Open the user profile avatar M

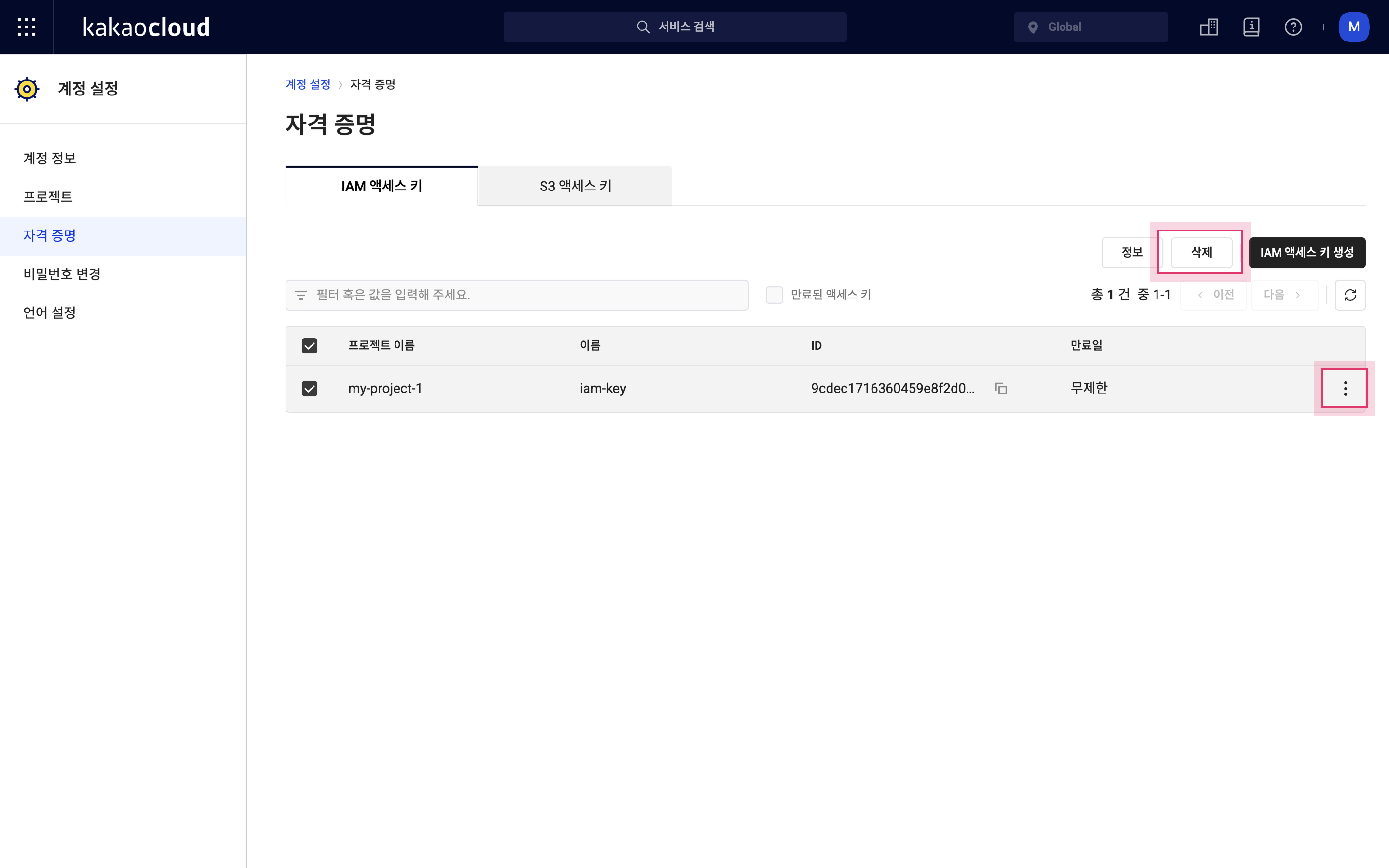[1354, 27]
